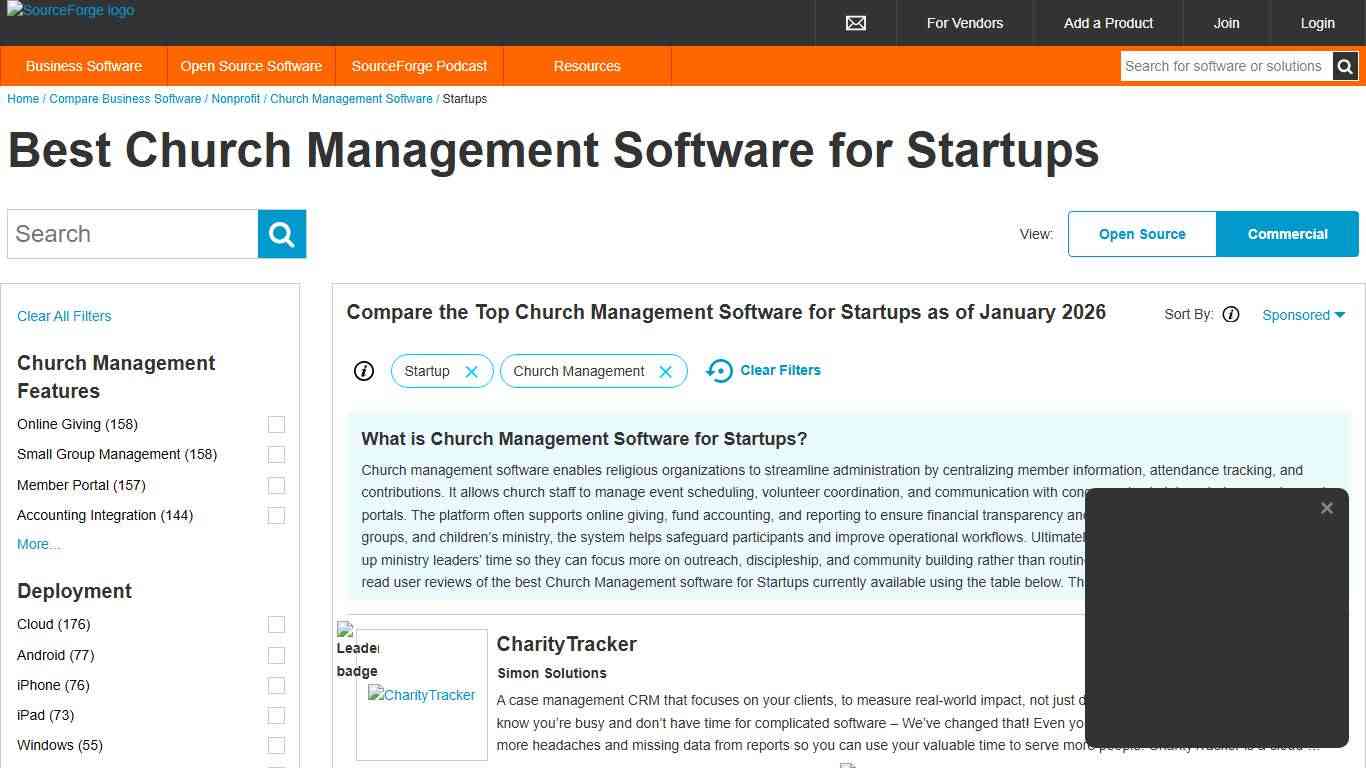
Task: Click the envelope newsletter icon in the header
Action: click(x=855, y=22)
